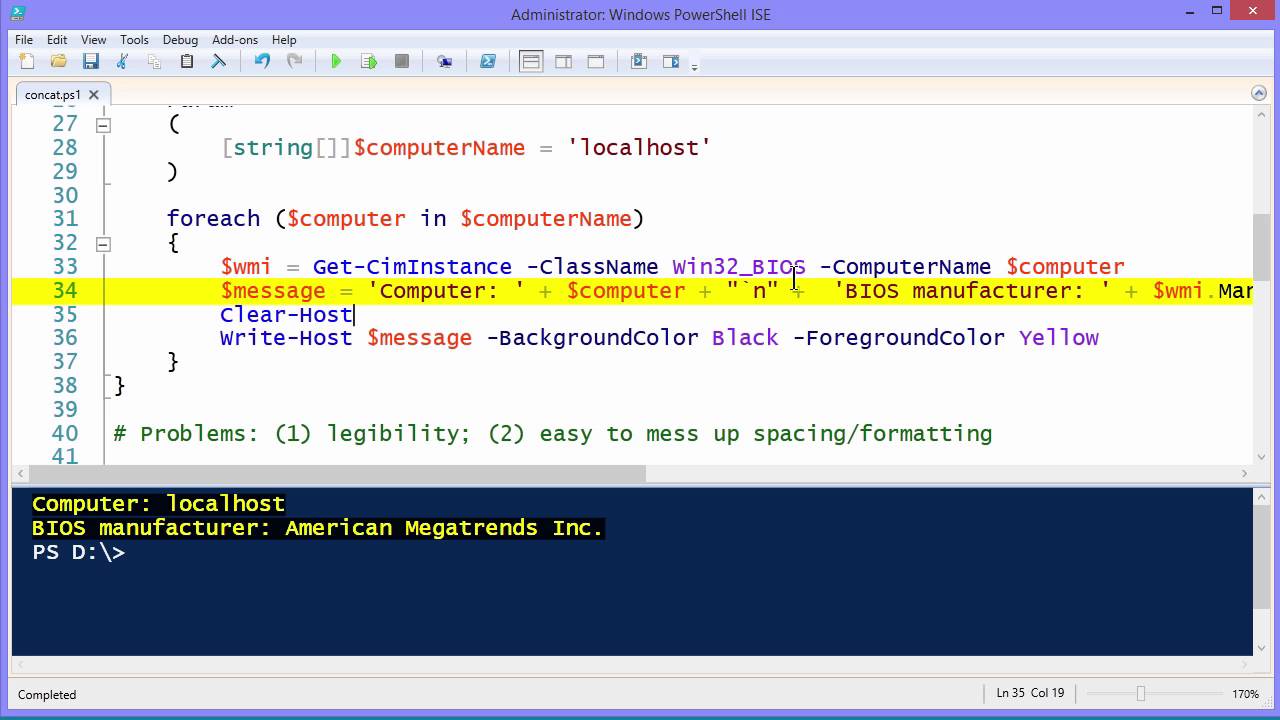Click '$message' on highlighted line 34

point(273,291)
